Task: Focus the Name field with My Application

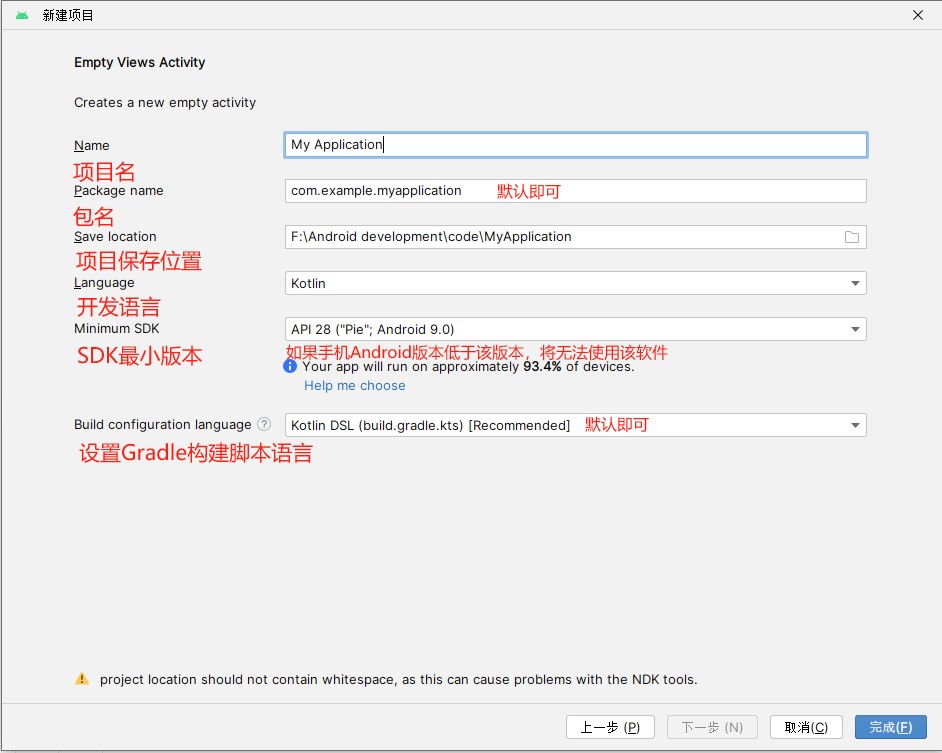Action: [575, 145]
